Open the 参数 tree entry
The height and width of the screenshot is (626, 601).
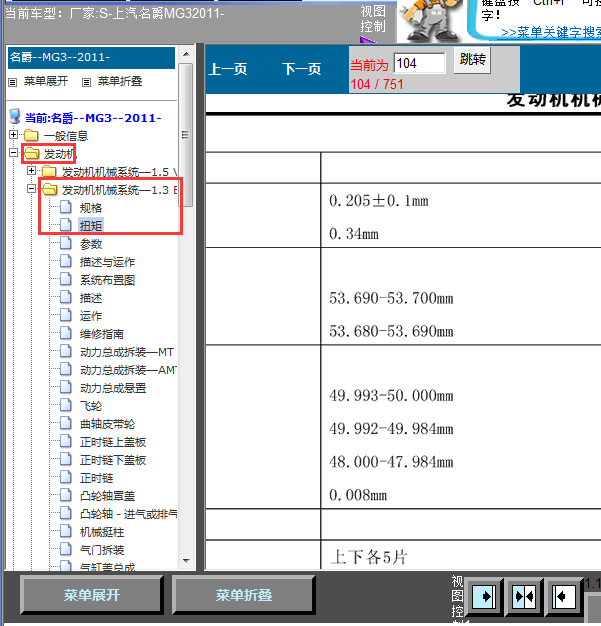click(91, 244)
